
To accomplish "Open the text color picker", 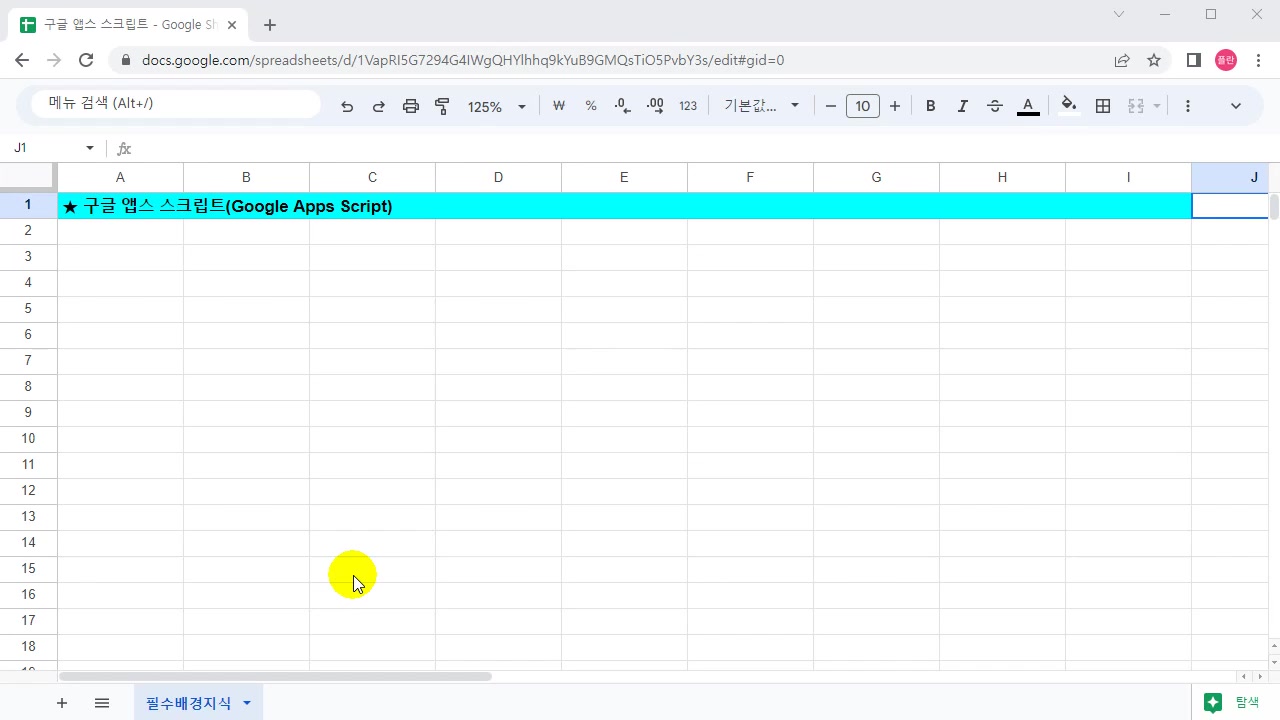I will click(1027, 105).
